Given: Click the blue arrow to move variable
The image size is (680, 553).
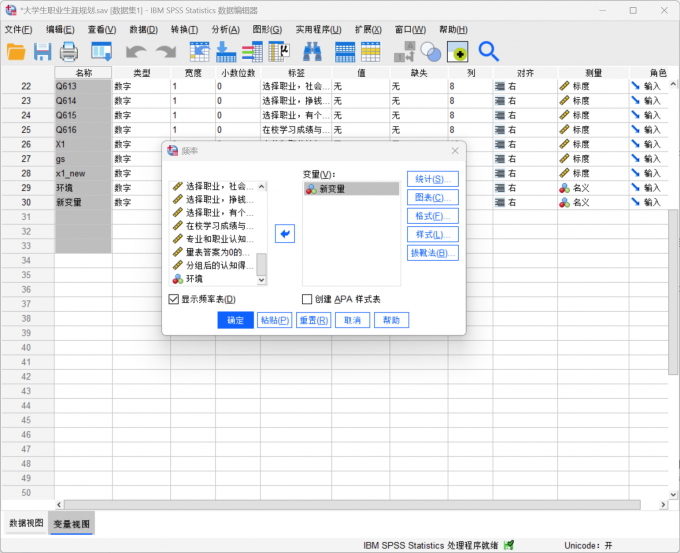Looking at the screenshot, I should pyautogui.click(x=285, y=233).
